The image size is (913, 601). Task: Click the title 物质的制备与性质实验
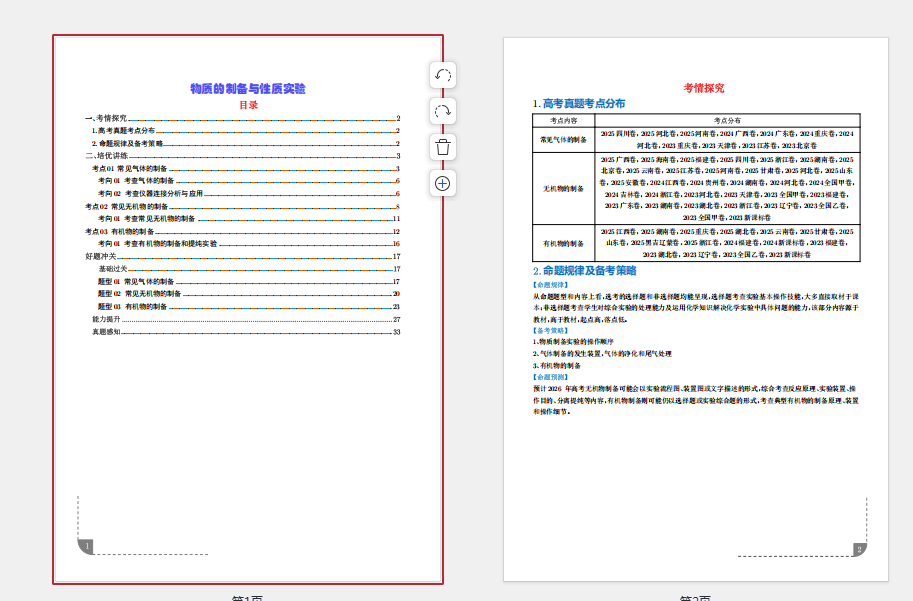(x=248, y=89)
